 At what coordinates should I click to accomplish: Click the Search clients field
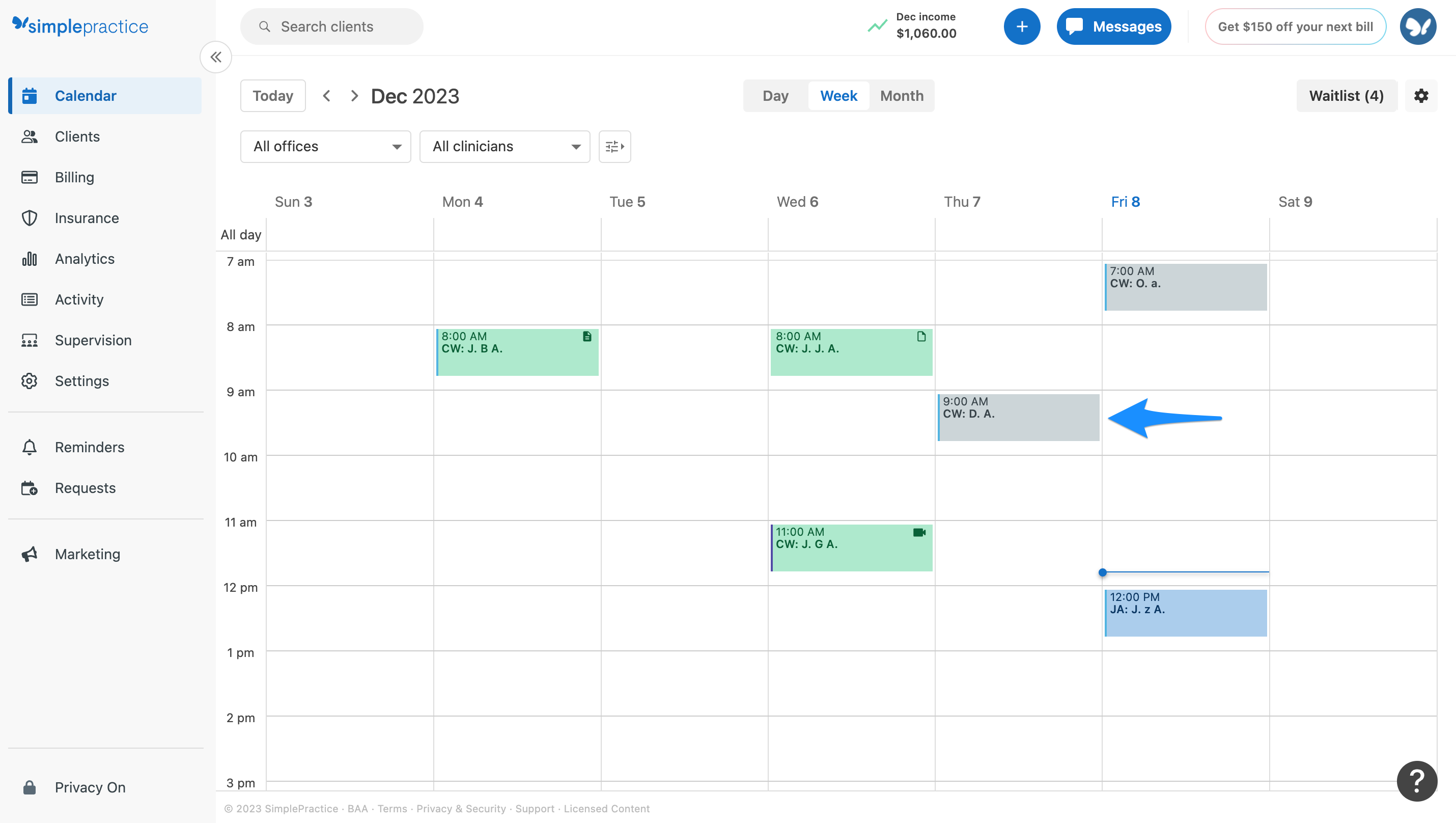coord(331,26)
